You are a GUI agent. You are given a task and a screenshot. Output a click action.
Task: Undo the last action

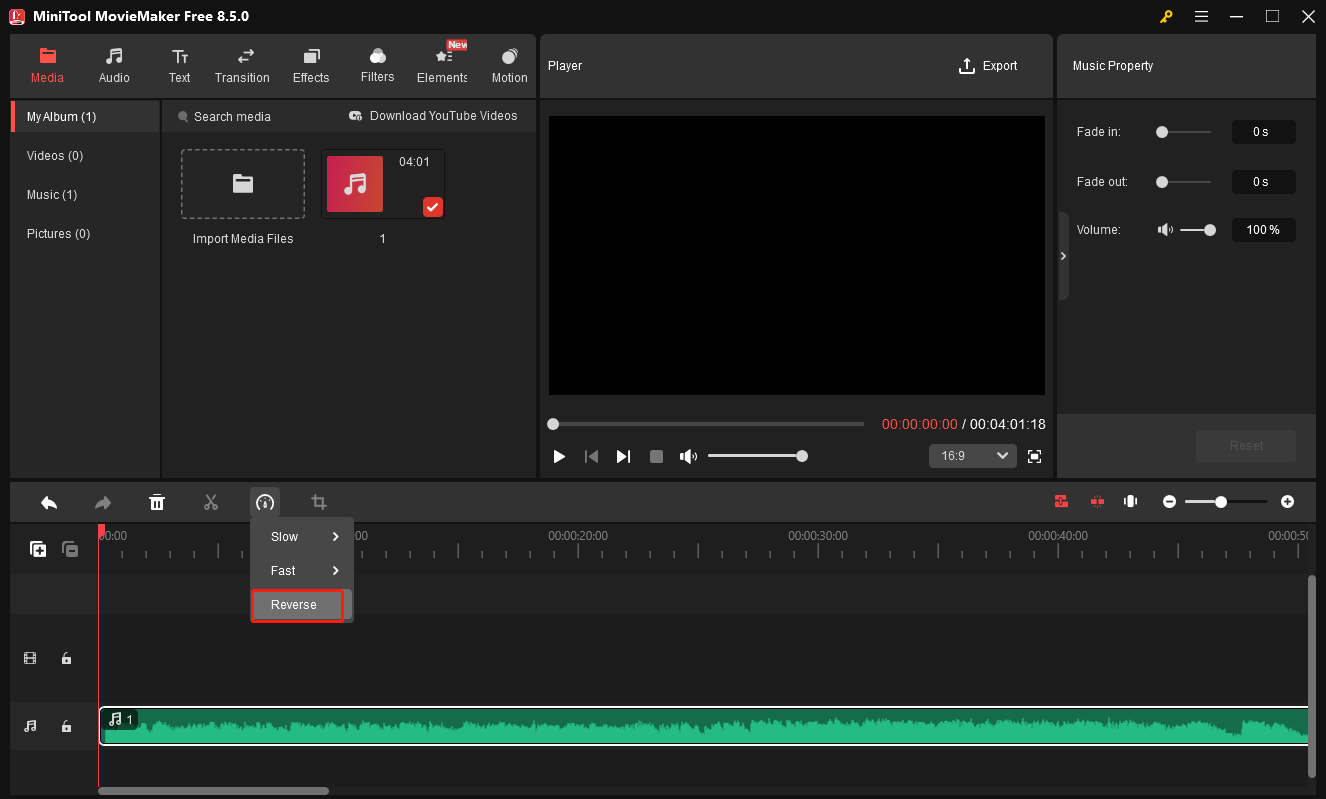point(49,502)
